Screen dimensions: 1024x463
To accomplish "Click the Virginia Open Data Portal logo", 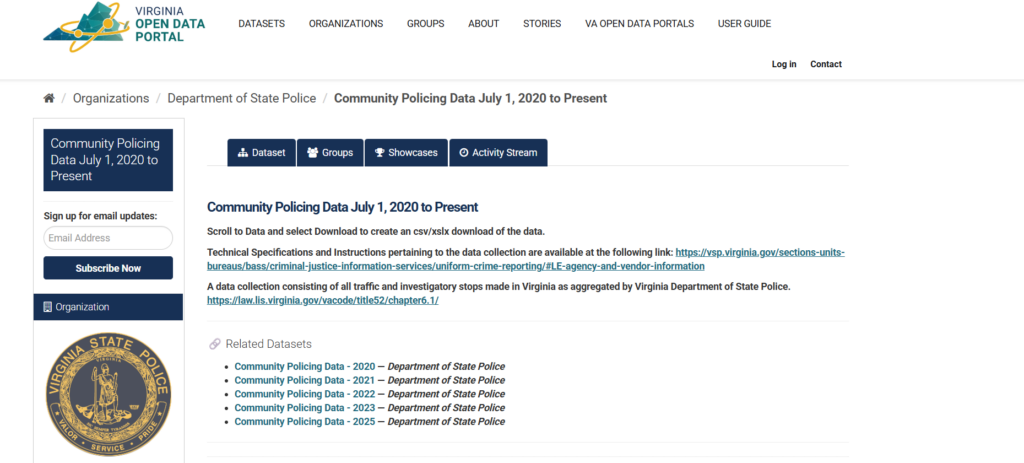I will point(124,24).
